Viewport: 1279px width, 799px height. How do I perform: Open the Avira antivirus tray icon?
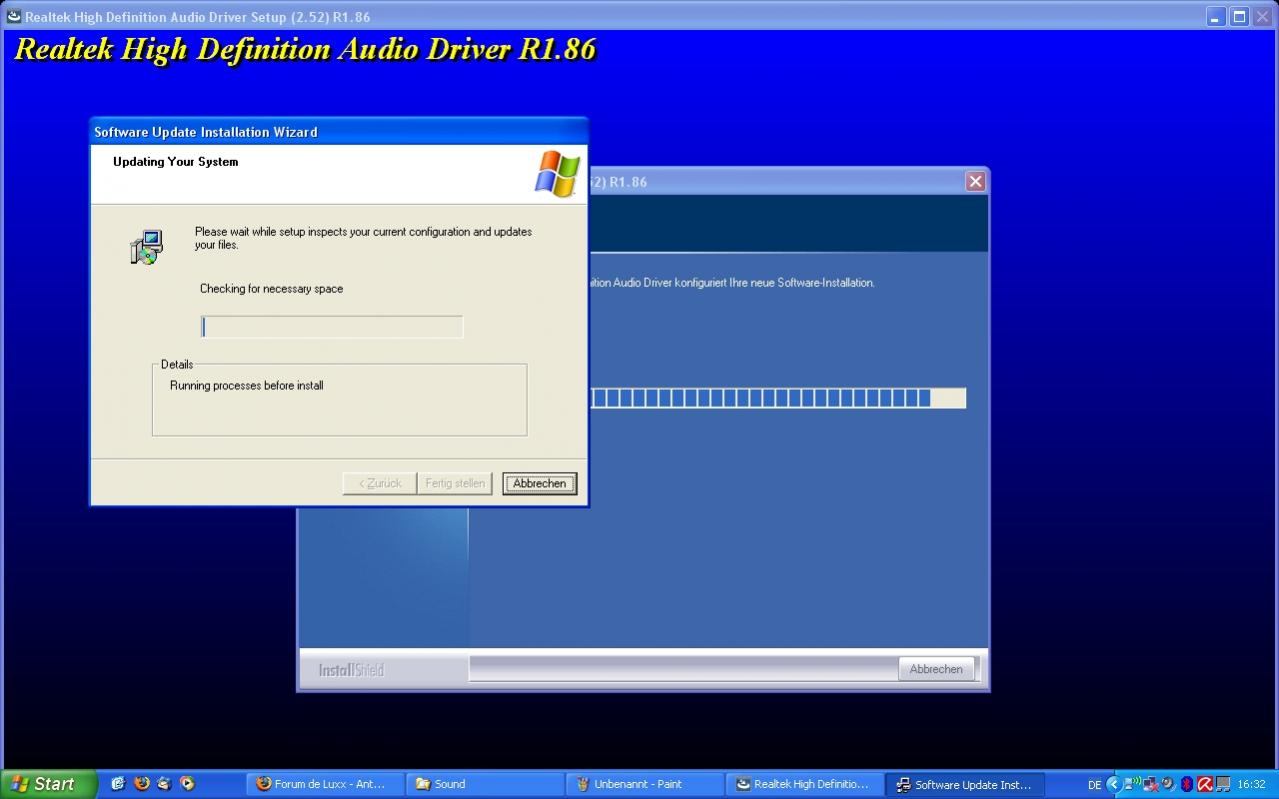tap(1205, 785)
